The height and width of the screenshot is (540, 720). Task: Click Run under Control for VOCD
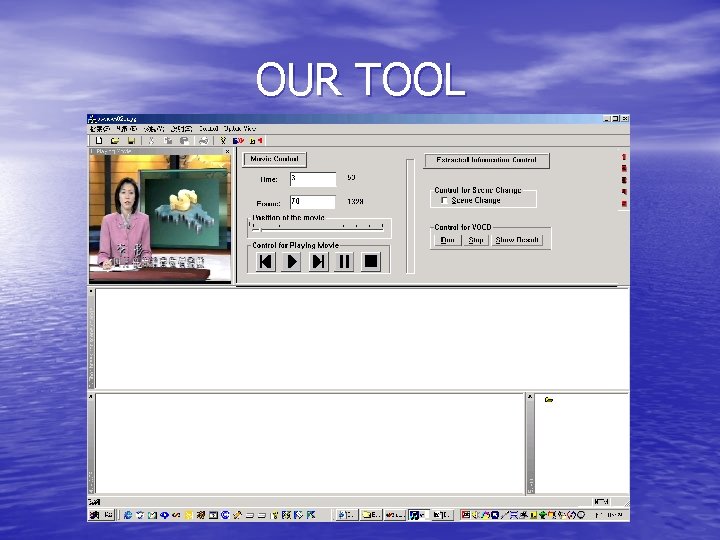click(x=447, y=240)
